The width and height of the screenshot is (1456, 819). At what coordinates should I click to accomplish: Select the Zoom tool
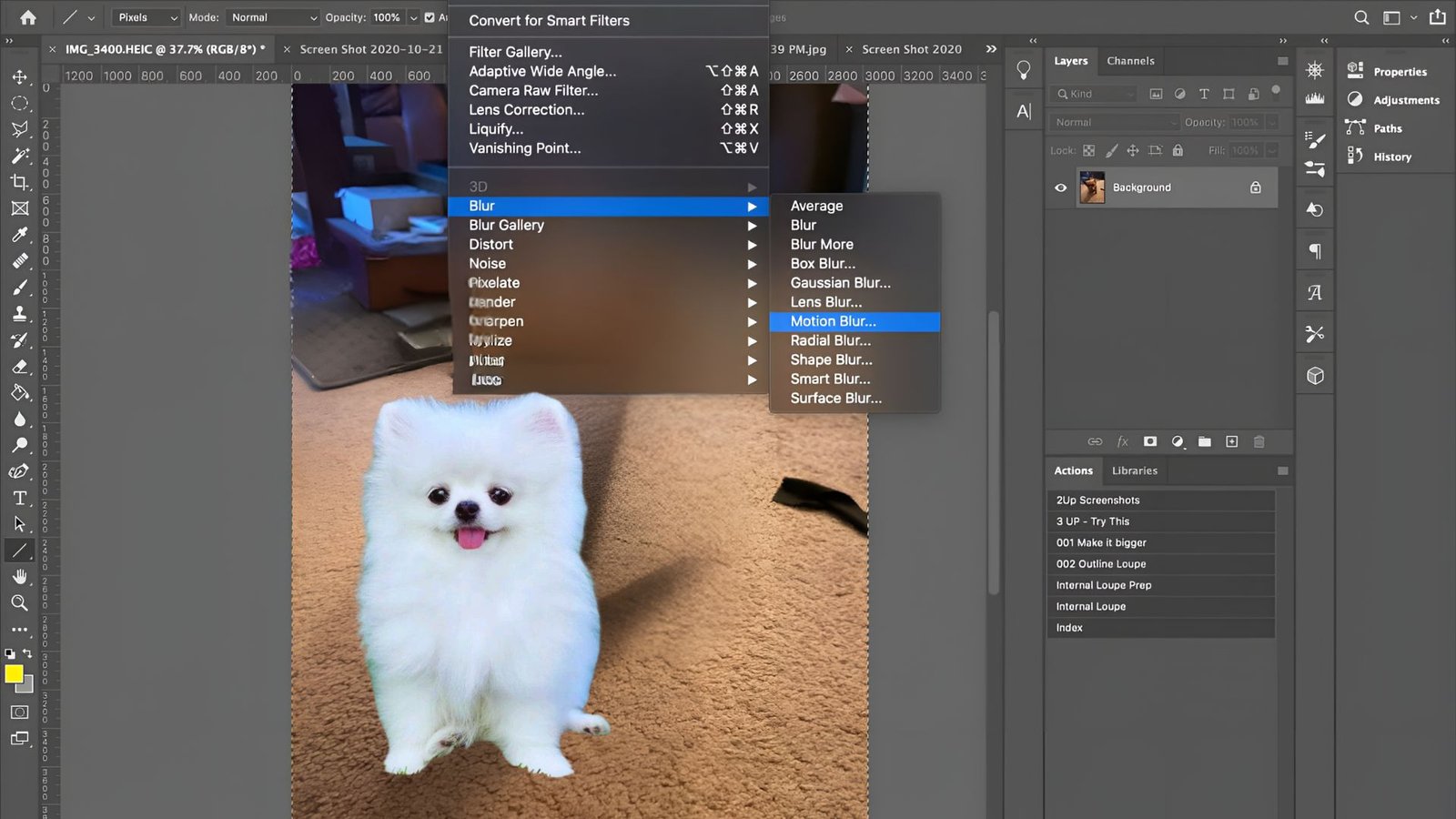19,602
